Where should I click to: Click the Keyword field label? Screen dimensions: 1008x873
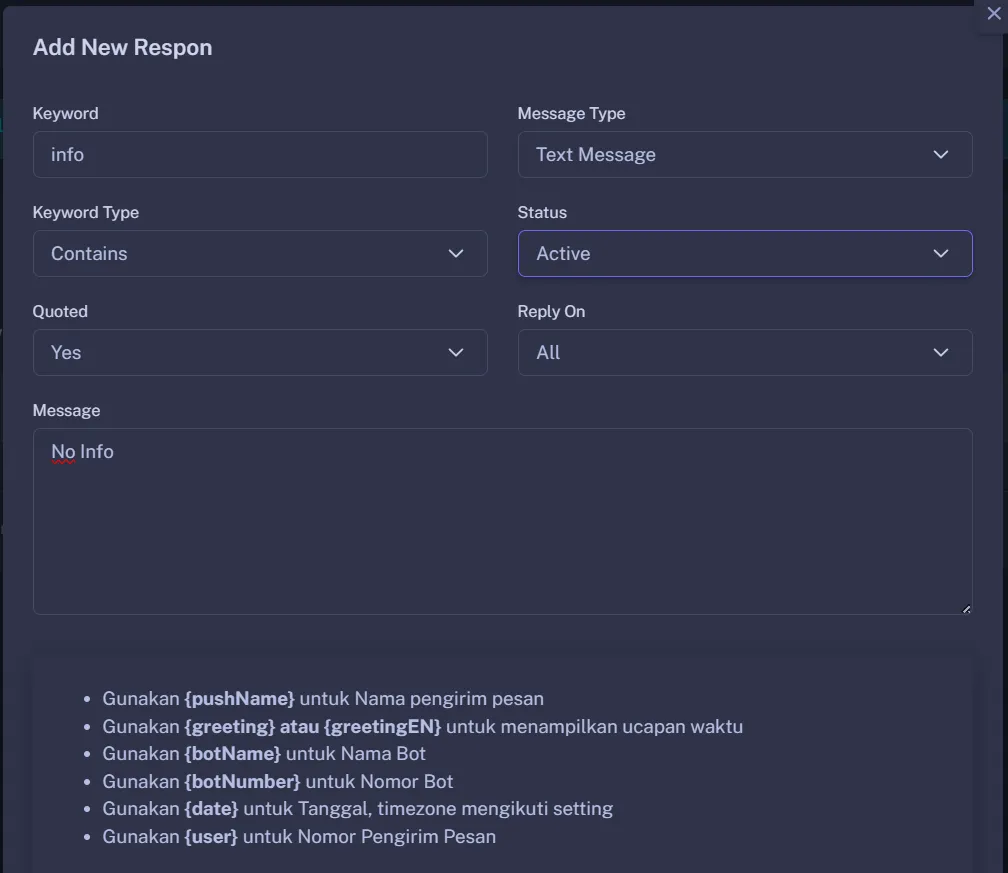tap(66, 114)
